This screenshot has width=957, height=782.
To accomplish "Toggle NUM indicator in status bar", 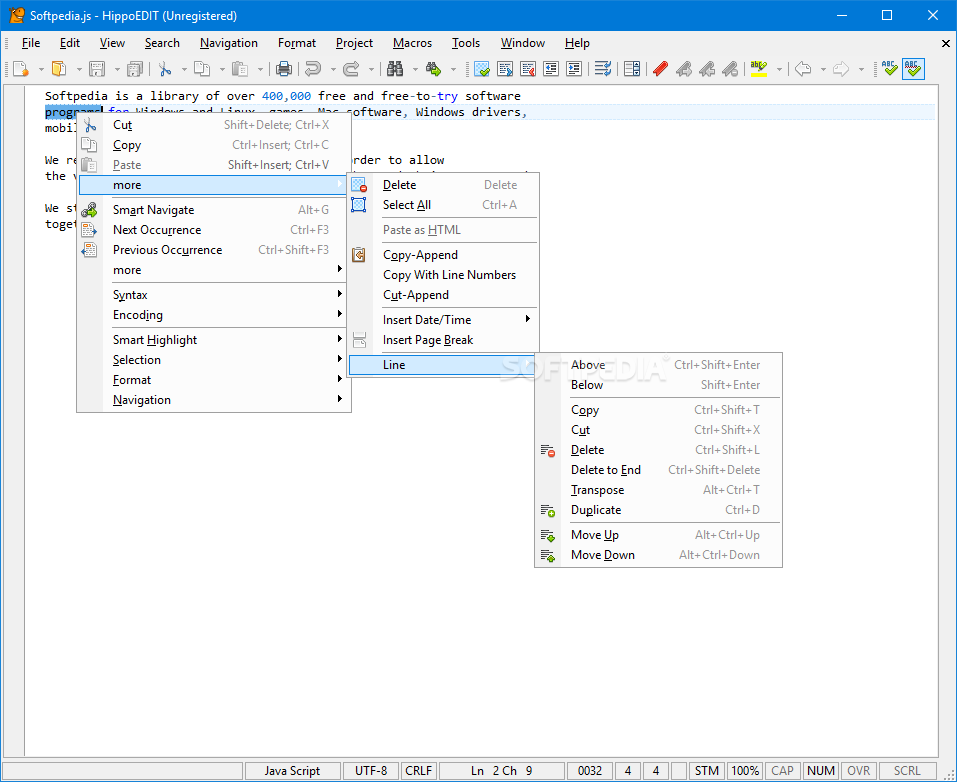I will 820,771.
